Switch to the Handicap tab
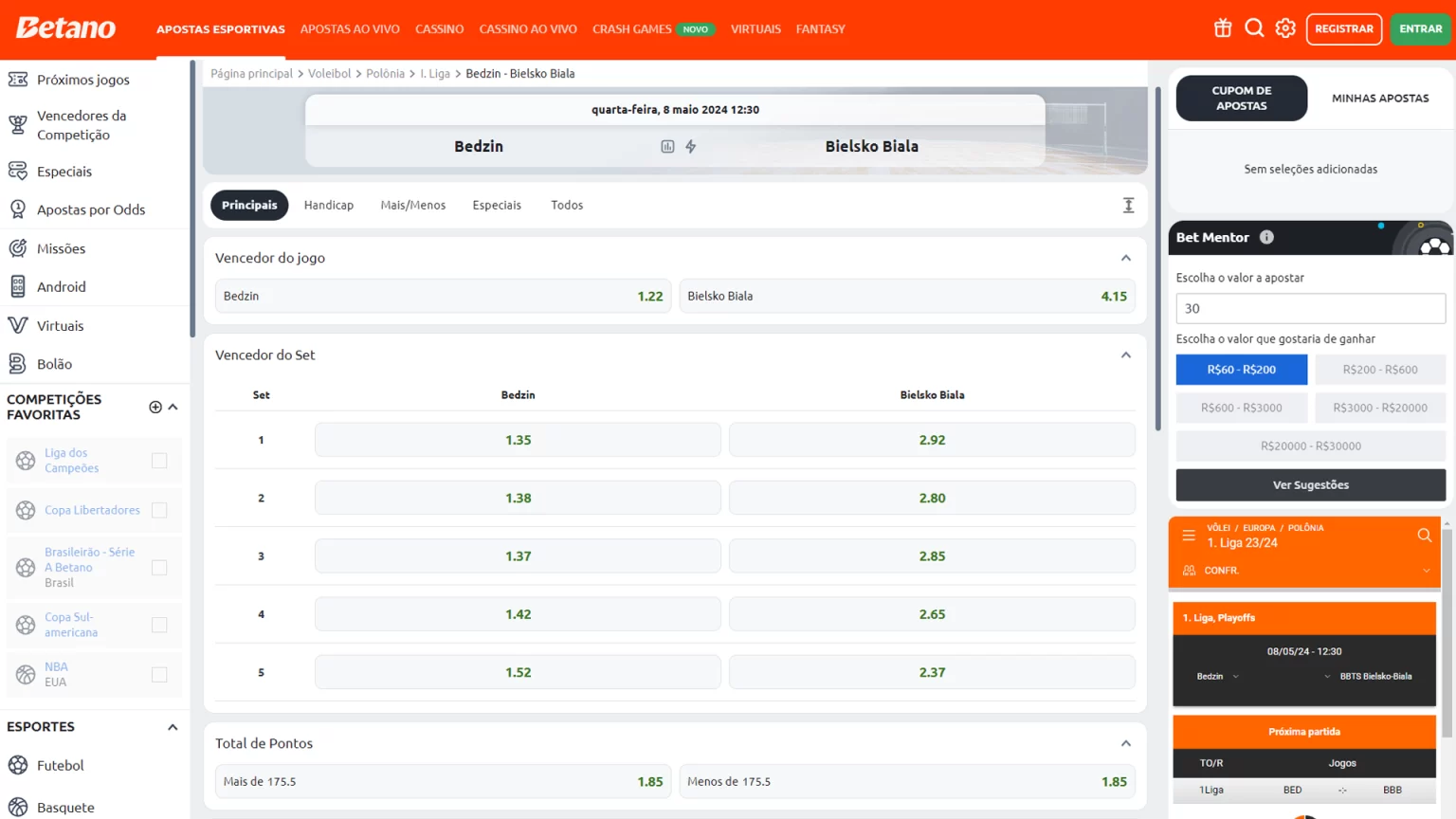Viewport: 1456px width, 819px height. 329,205
